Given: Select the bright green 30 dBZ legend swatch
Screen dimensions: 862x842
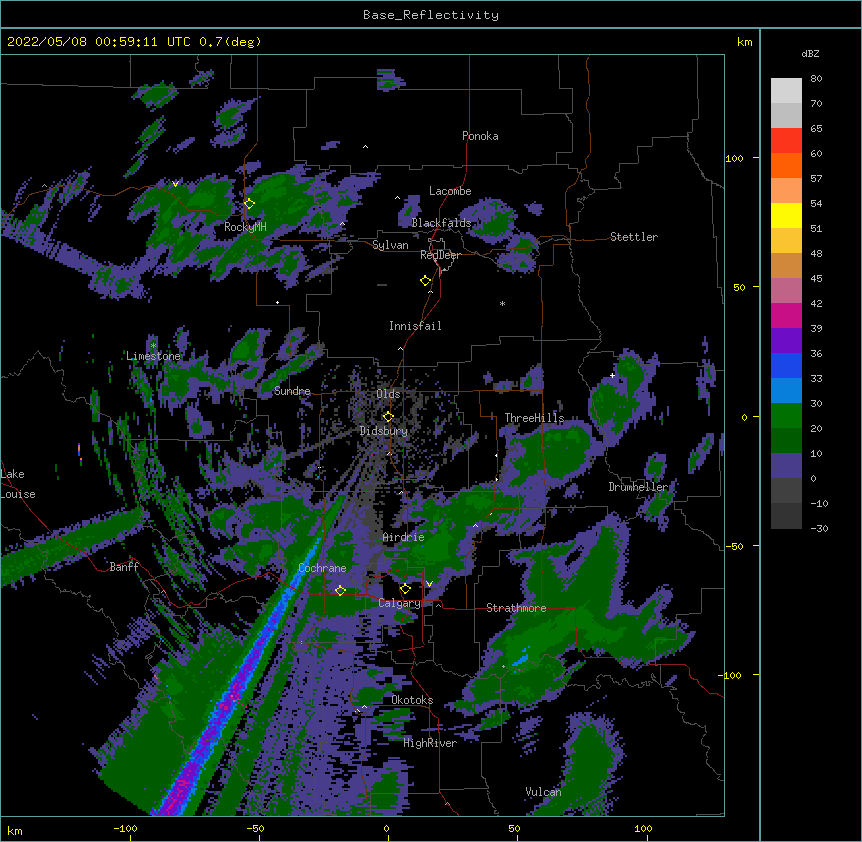Looking at the screenshot, I should 786,416.
